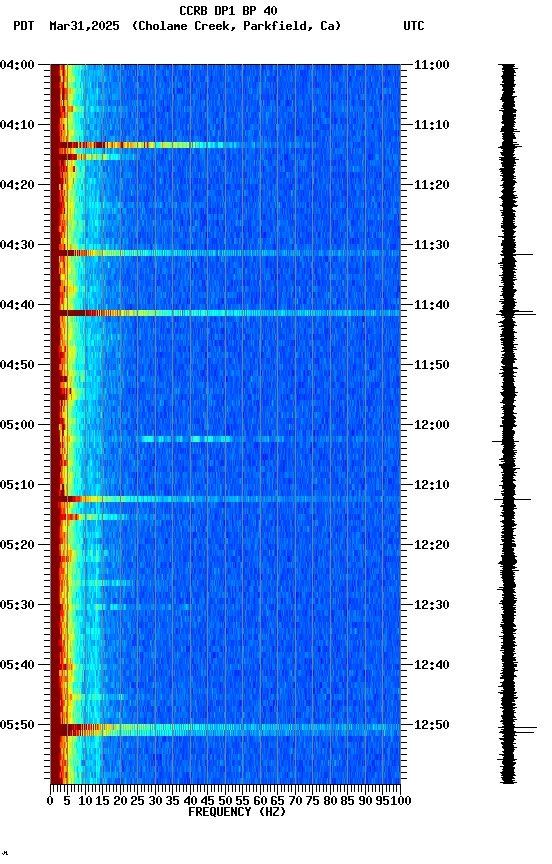This screenshot has height=864, width=552.
Task: Click the 12:00 UTC time label
Action: pyautogui.click(x=432, y=425)
